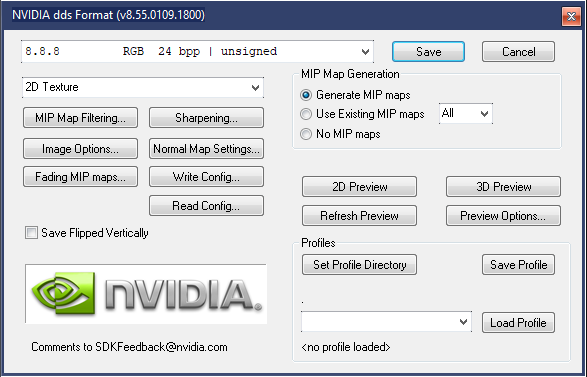Click the <no profile loaded> status text
587x377 pixels.
346,347
